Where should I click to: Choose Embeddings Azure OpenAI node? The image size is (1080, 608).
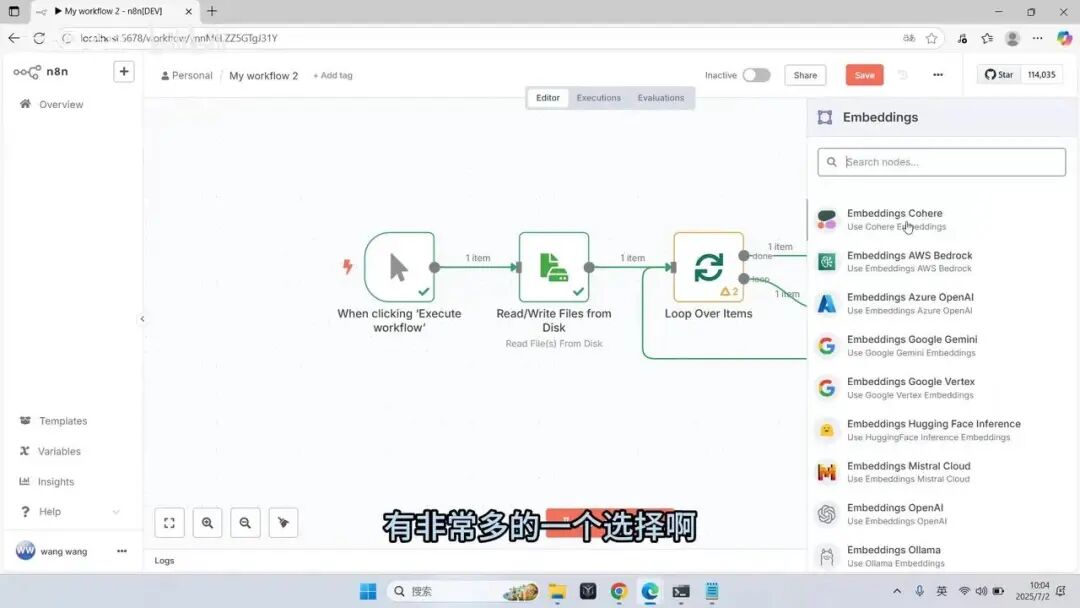tap(942, 304)
